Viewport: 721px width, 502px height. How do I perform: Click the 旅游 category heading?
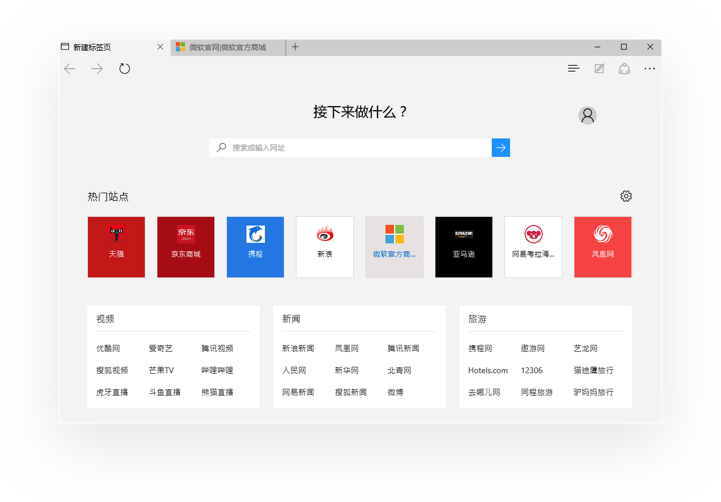click(x=477, y=319)
